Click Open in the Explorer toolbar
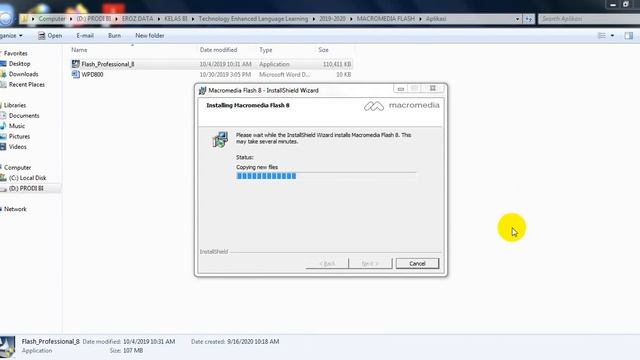The width and height of the screenshot is (640, 360). click(50, 36)
